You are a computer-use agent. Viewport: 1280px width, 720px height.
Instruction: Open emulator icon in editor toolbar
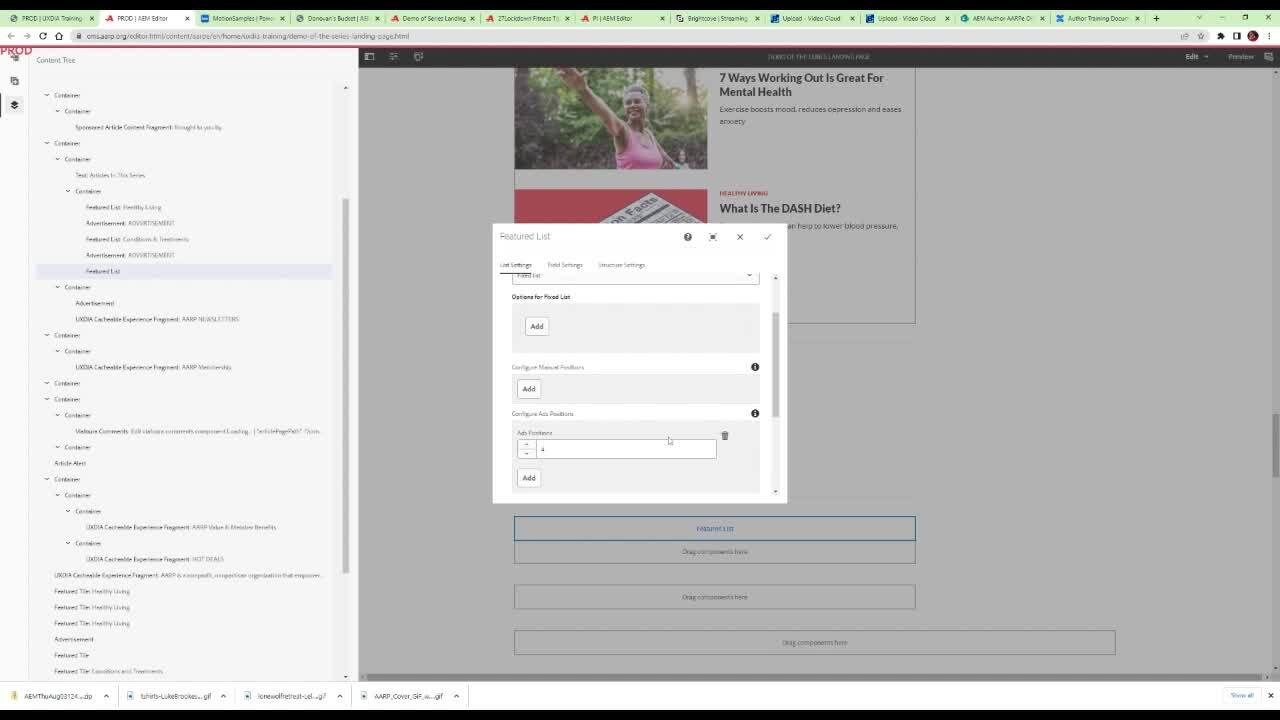click(x=418, y=56)
